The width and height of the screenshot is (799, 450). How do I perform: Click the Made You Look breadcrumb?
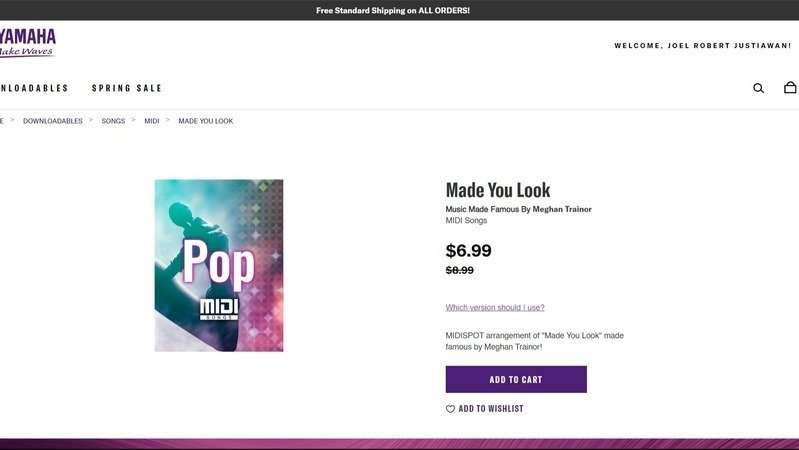click(206, 121)
